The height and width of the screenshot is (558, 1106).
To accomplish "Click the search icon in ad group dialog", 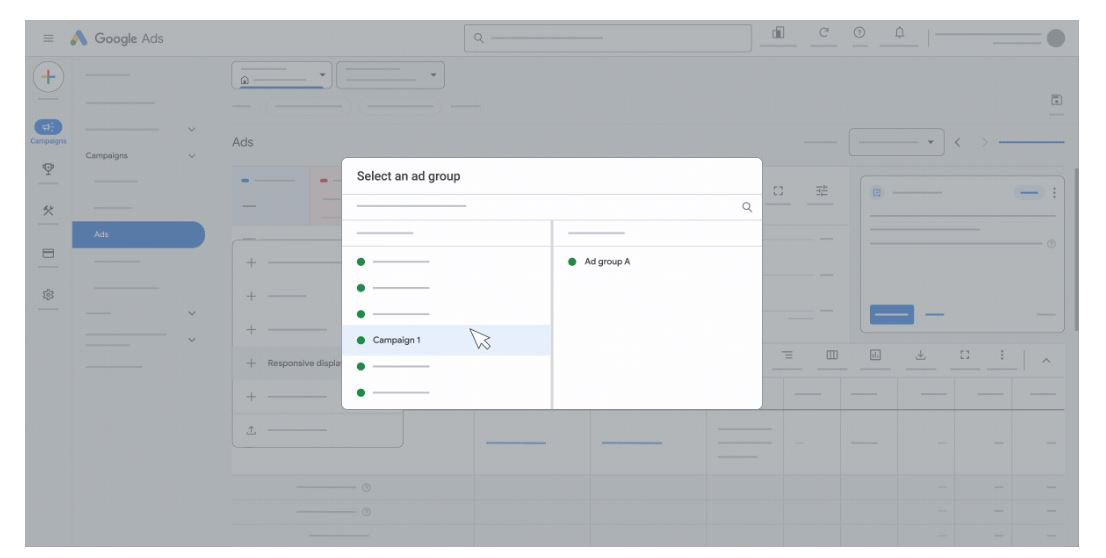I will pos(747,207).
